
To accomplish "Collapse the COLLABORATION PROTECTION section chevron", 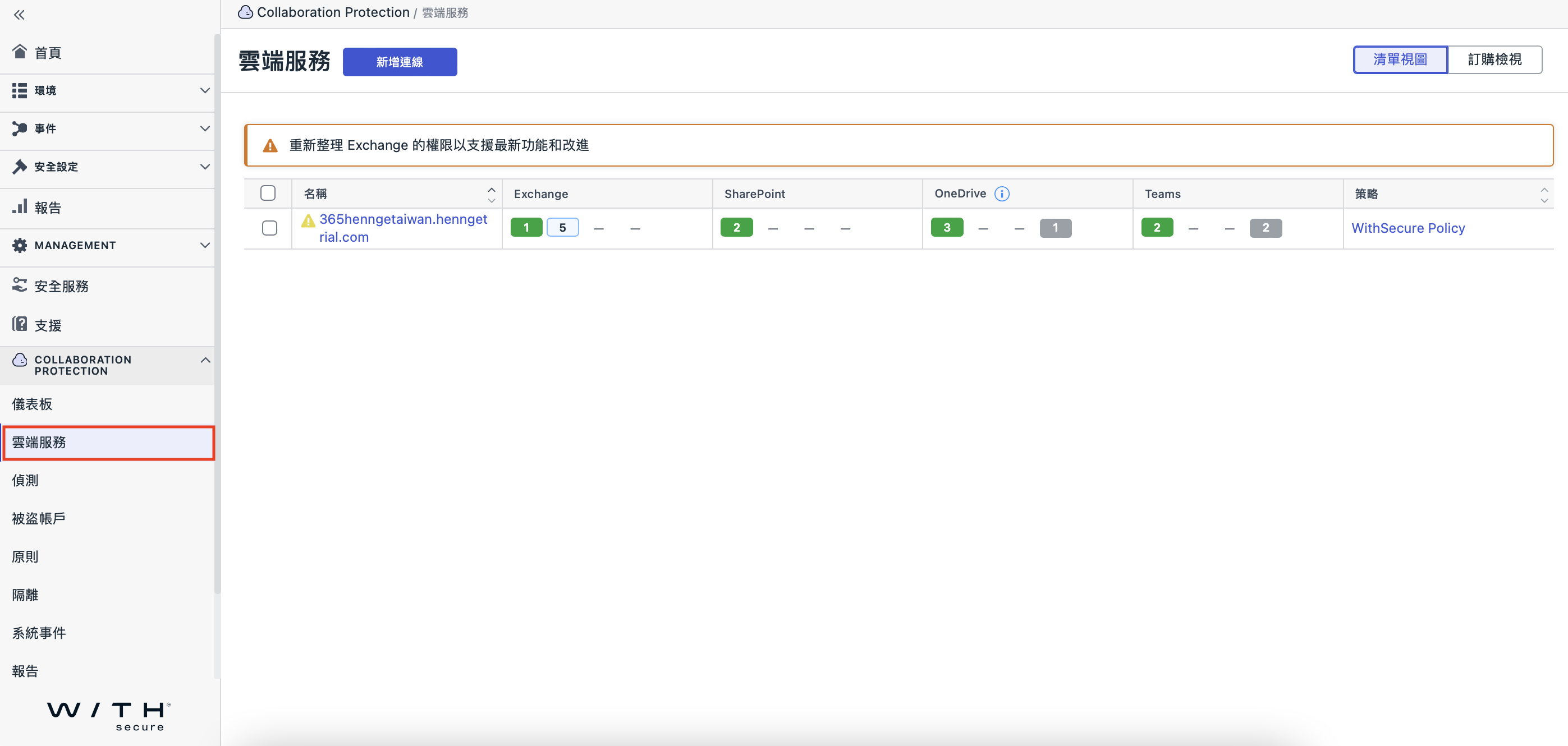I will tap(205, 360).
